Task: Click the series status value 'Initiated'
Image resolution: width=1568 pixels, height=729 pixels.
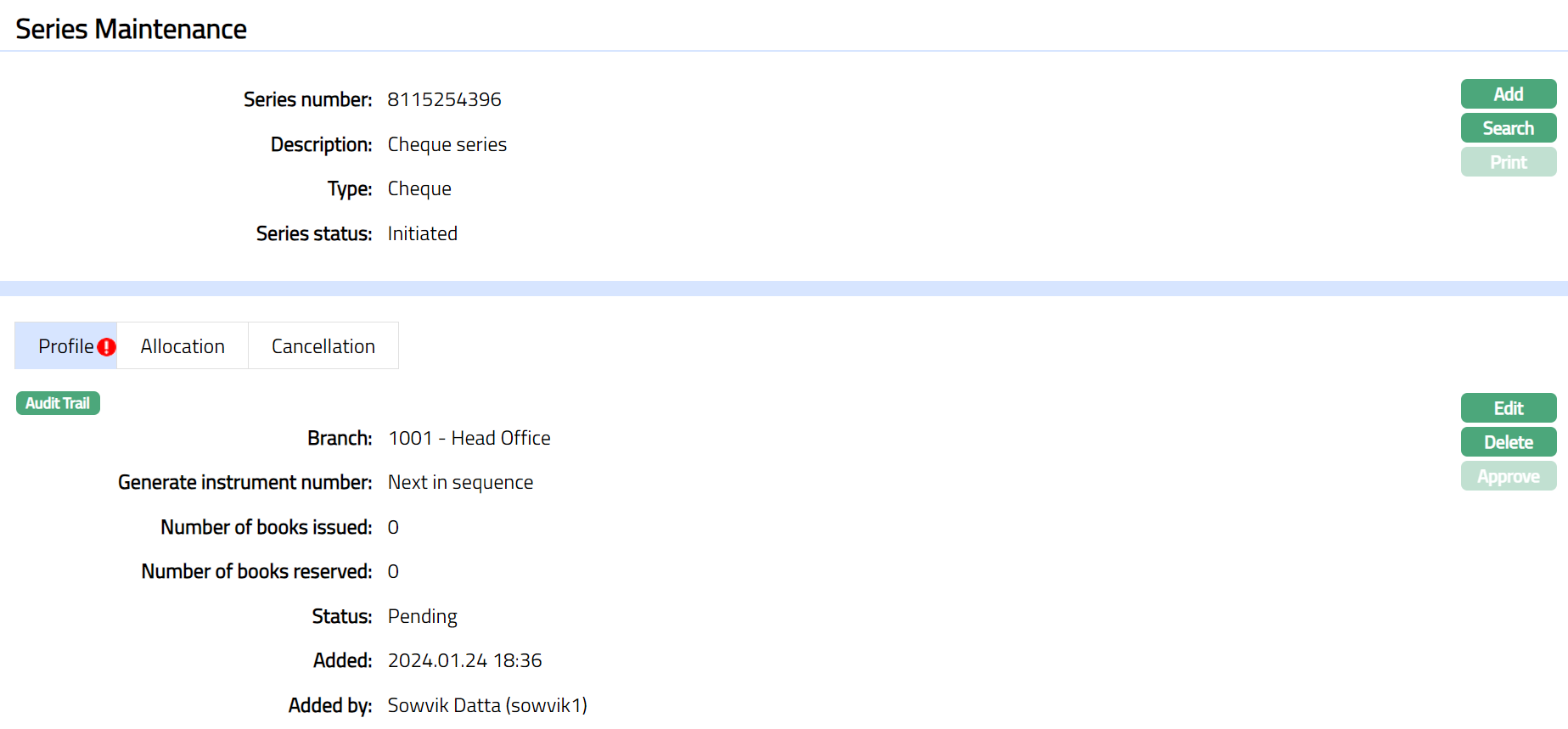Action: (422, 234)
